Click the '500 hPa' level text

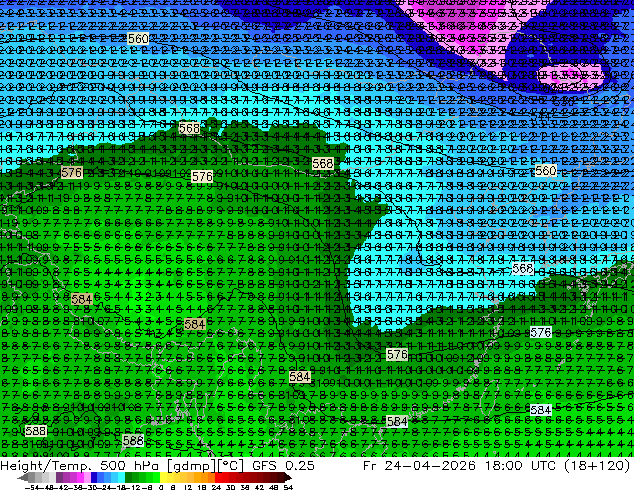(129, 466)
